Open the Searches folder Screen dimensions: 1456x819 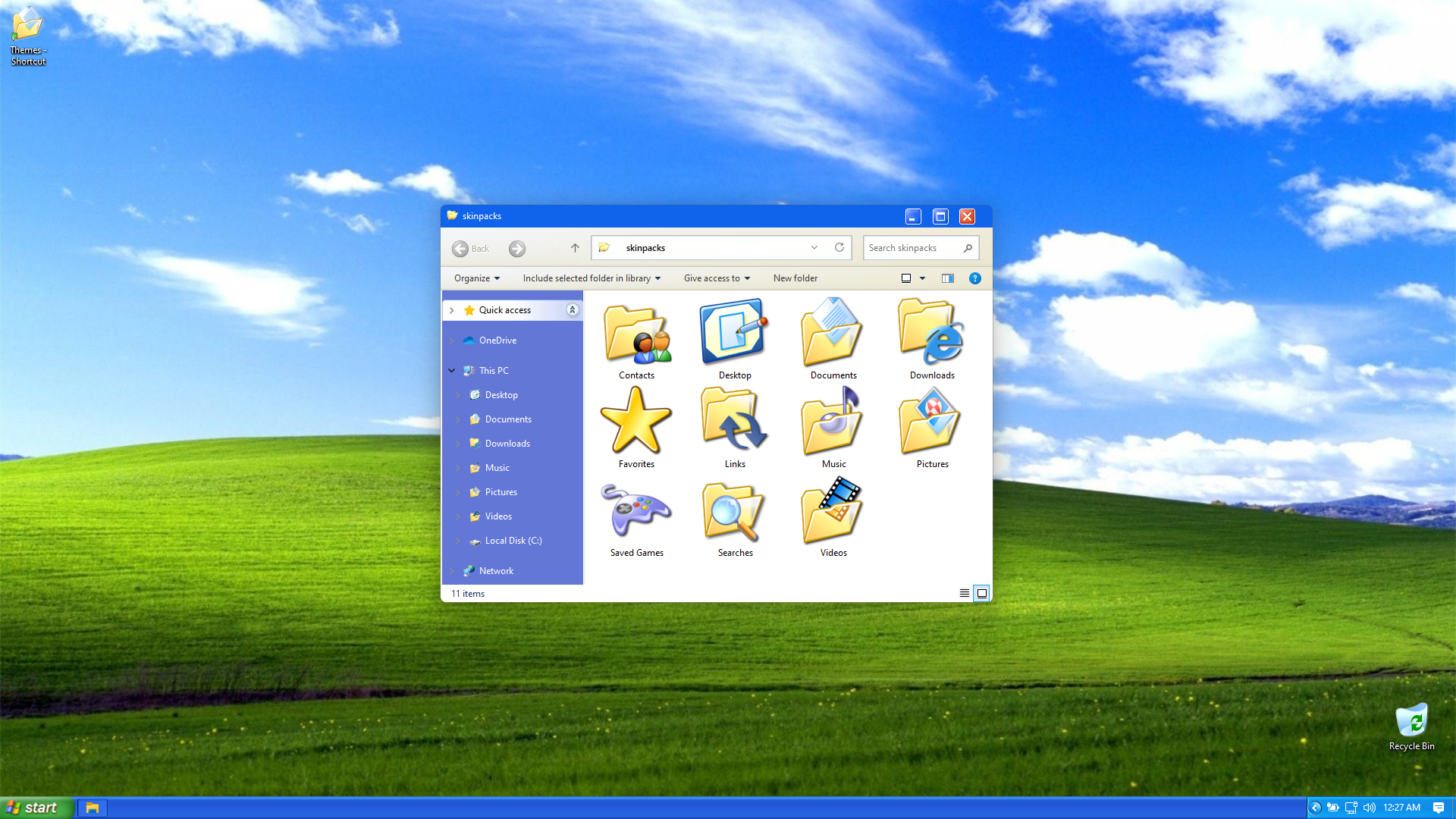tap(733, 512)
